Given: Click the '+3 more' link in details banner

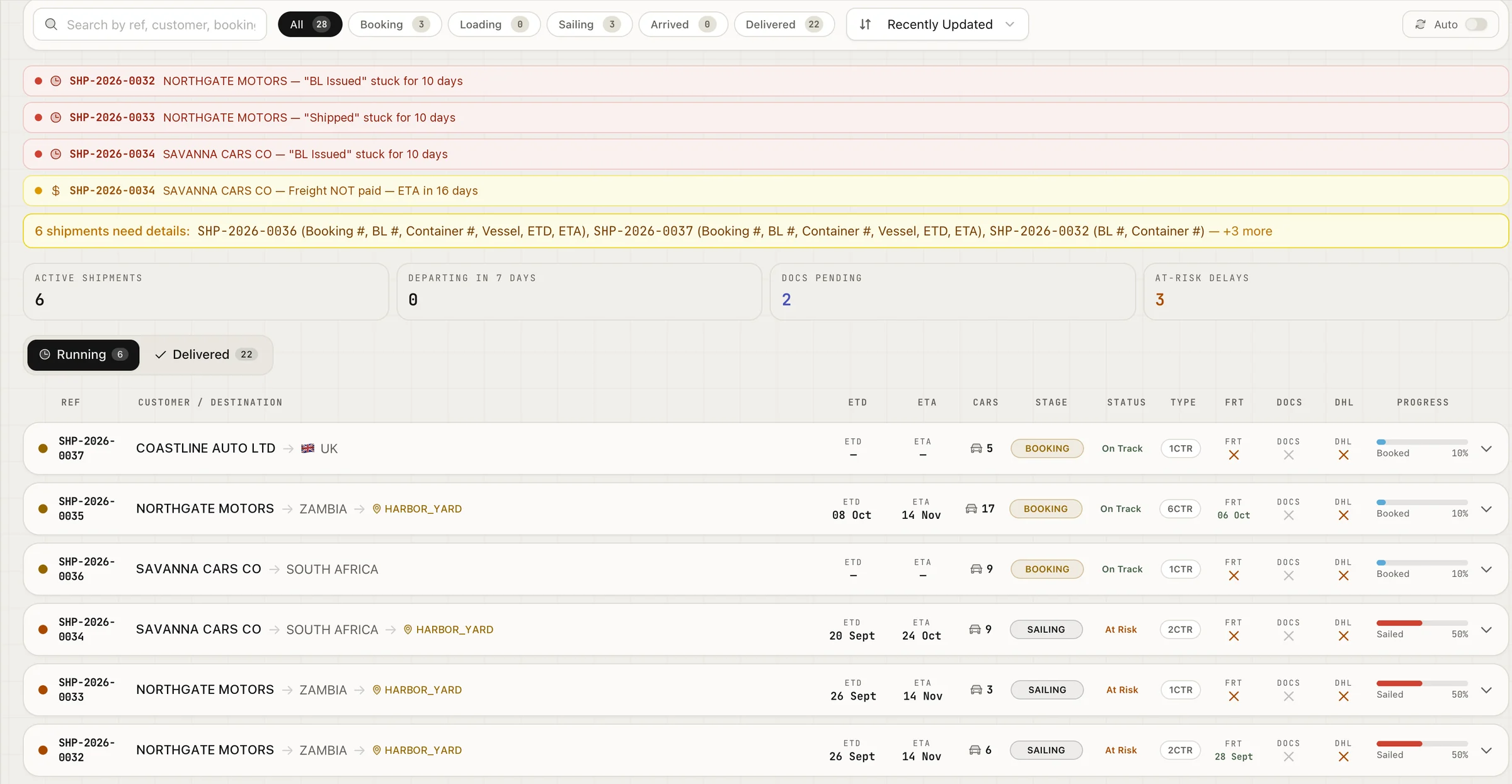Looking at the screenshot, I should coord(1247,231).
